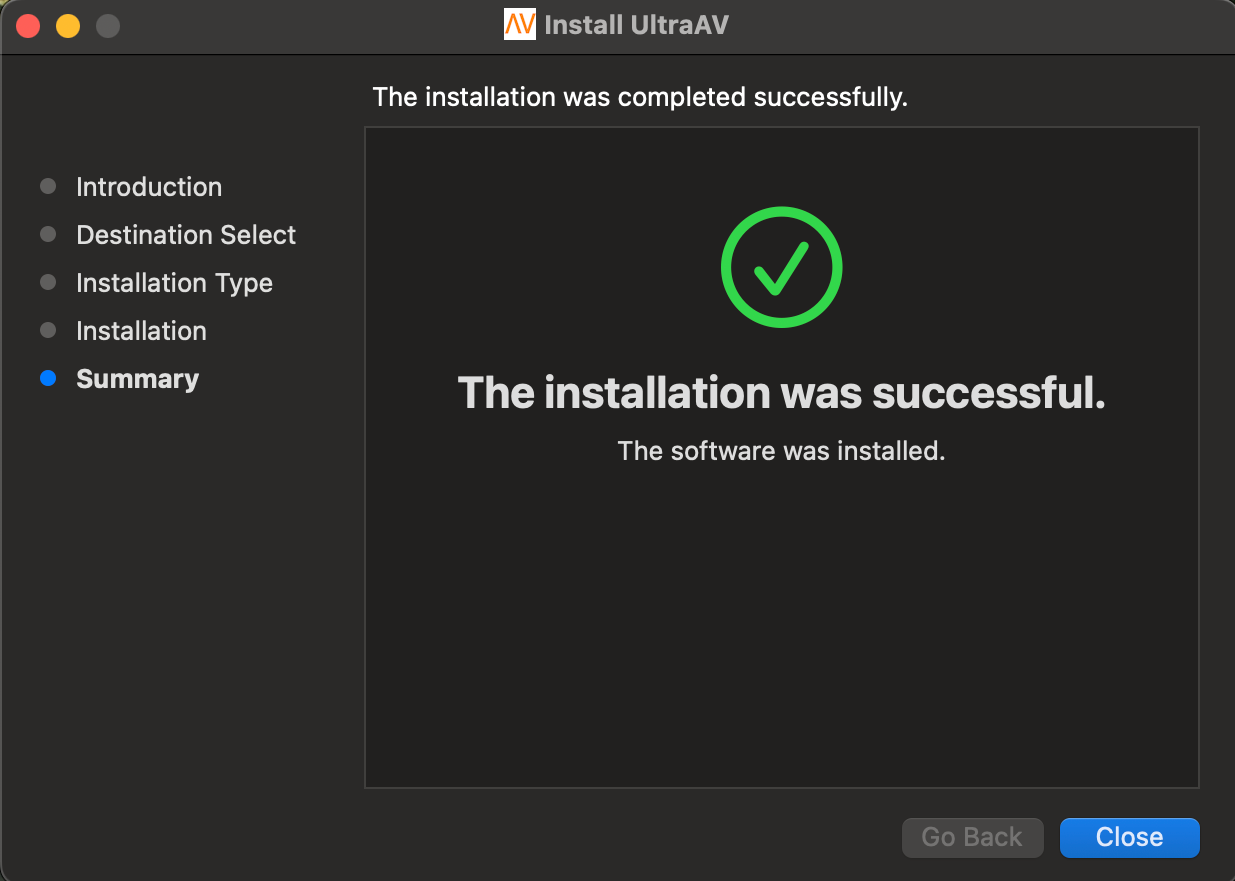Close the installer with the red button

(x=28, y=26)
